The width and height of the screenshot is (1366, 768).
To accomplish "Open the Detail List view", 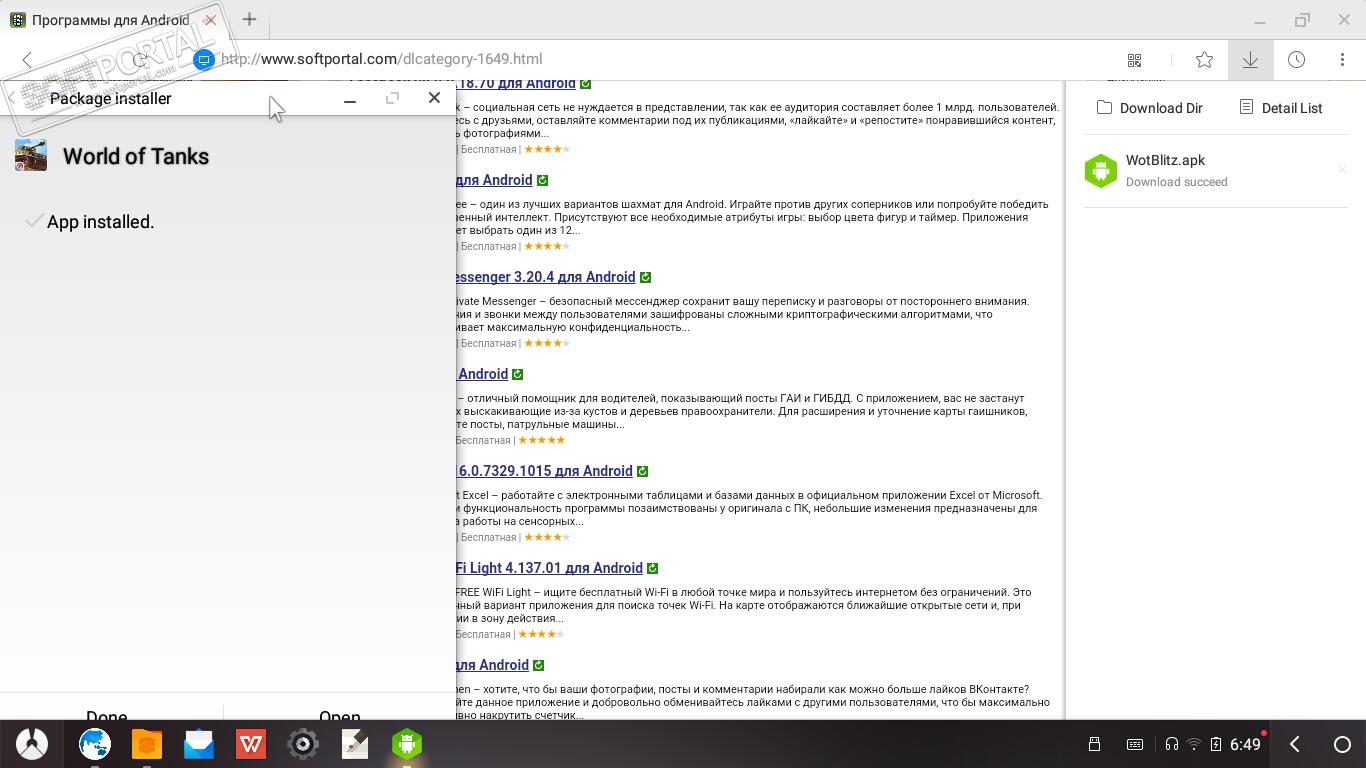I will pyautogui.click(x=1280, y=108).
